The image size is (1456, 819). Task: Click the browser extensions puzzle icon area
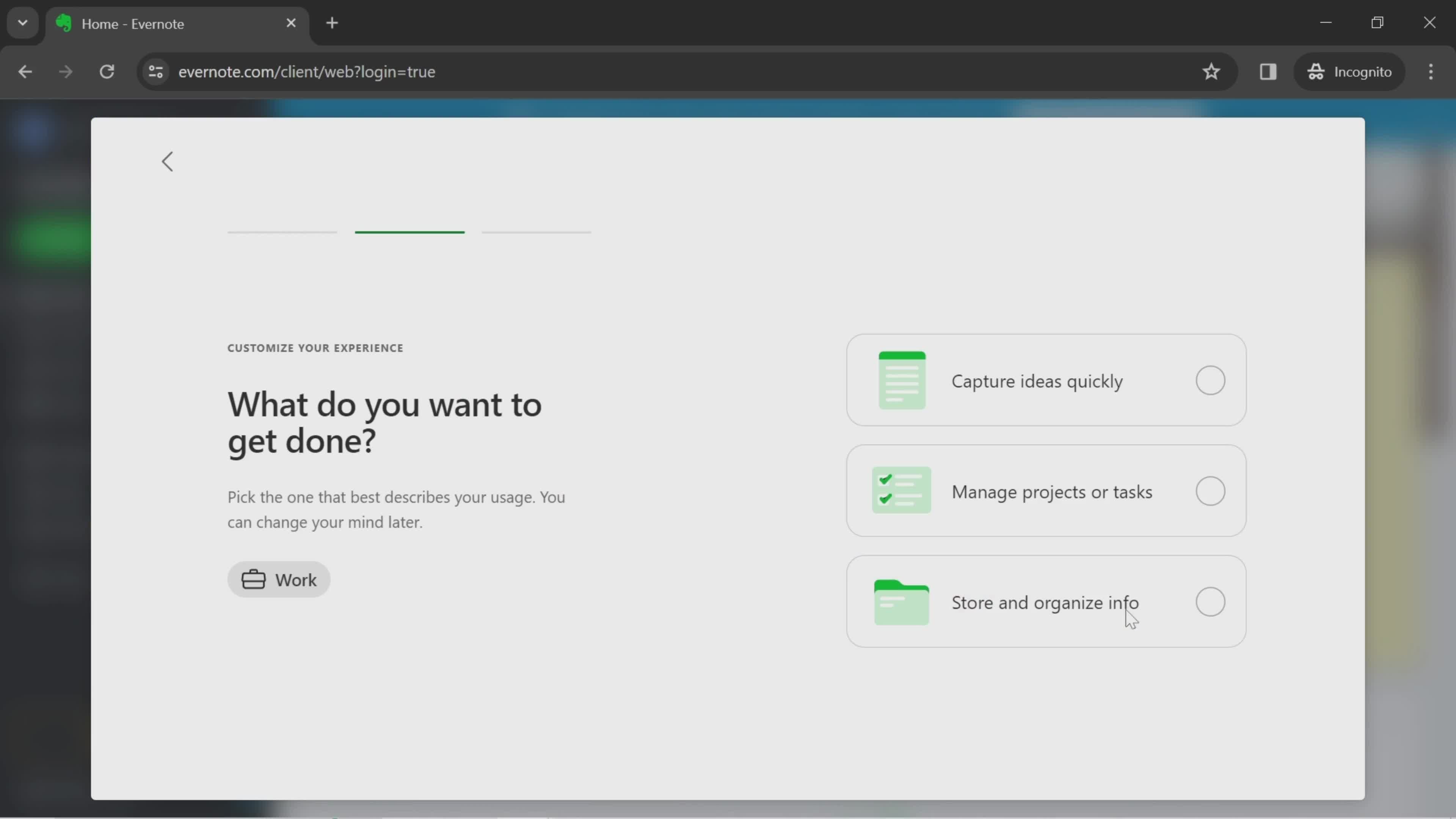click(1268, 71)
